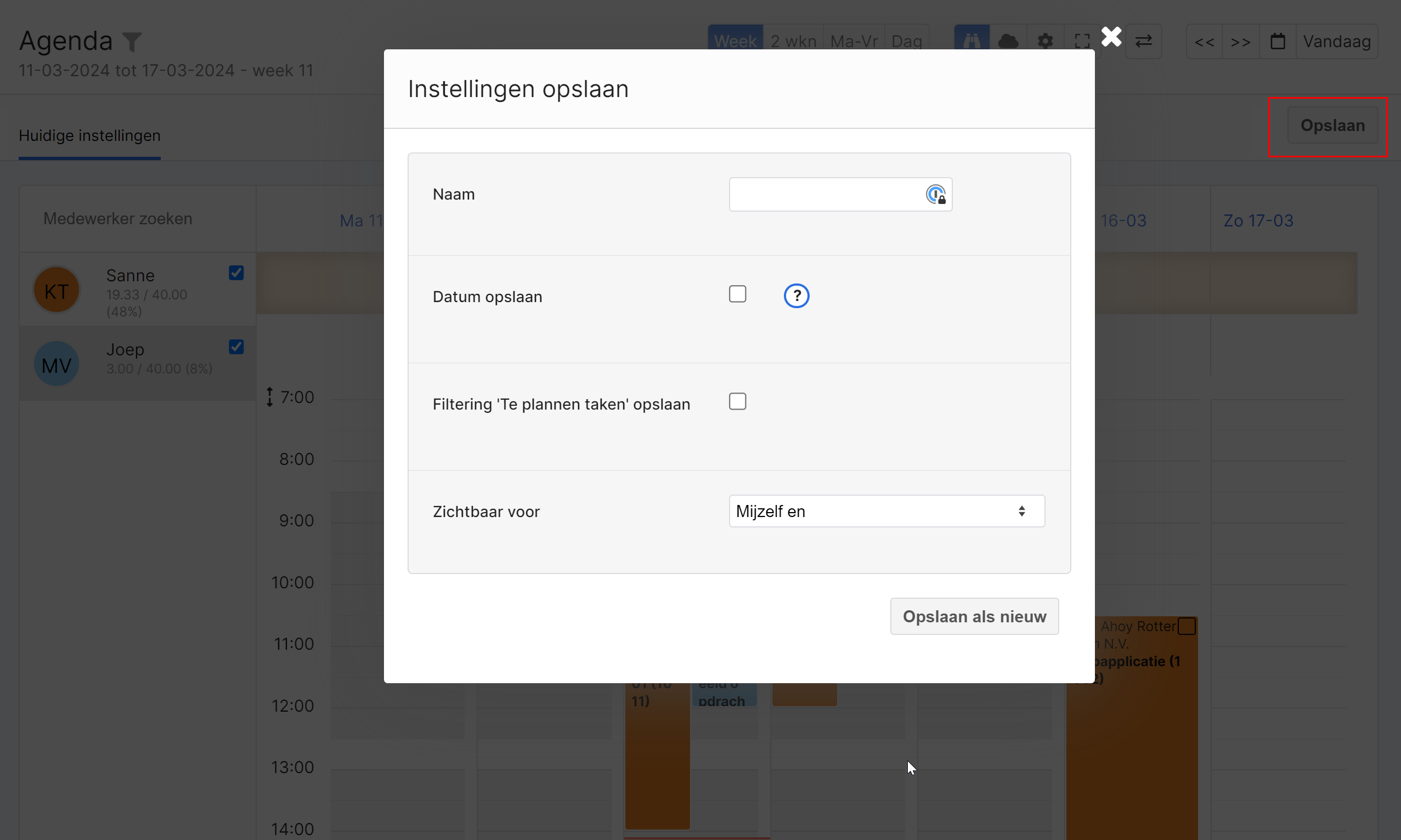The image size is (1401, 840).
Task: Uncheck the Sanne employee checkbox
Action: [236, 273]
